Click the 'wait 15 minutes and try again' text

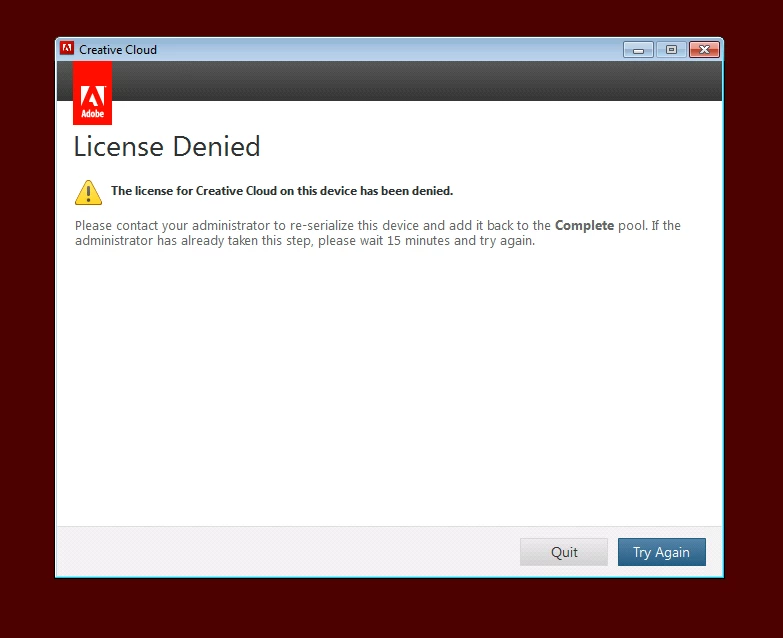point(447,241)
